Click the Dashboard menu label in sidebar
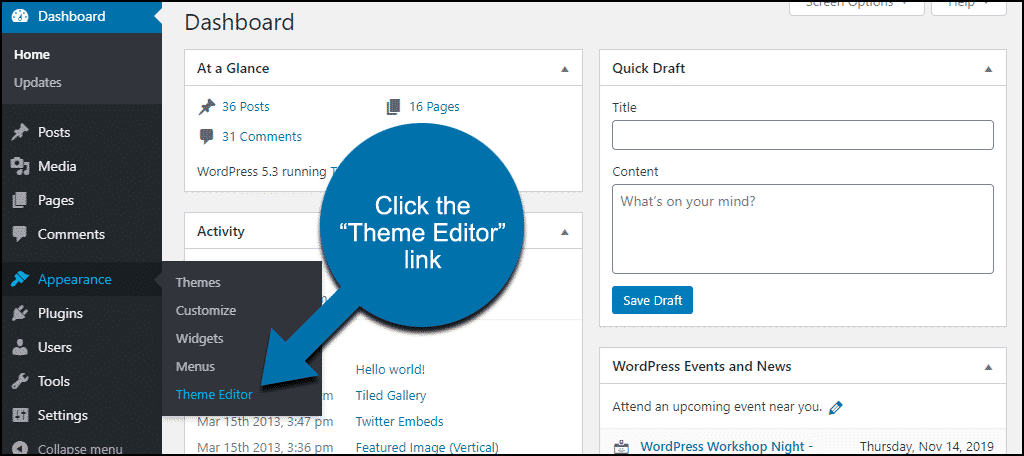This screenshot has width=1024, height=456. tap(72, 16)
